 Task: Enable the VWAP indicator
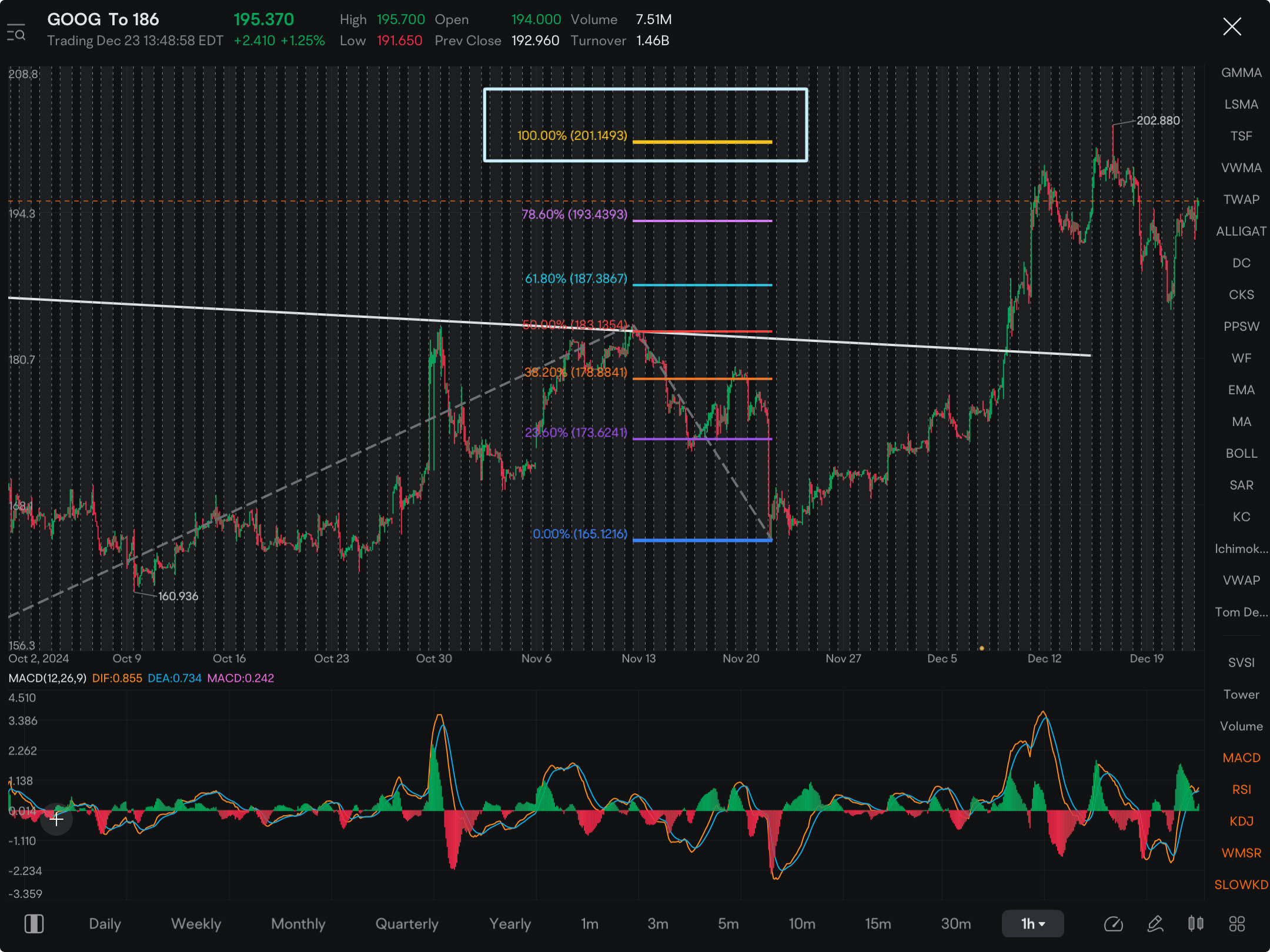click(x=1241, y=581)
